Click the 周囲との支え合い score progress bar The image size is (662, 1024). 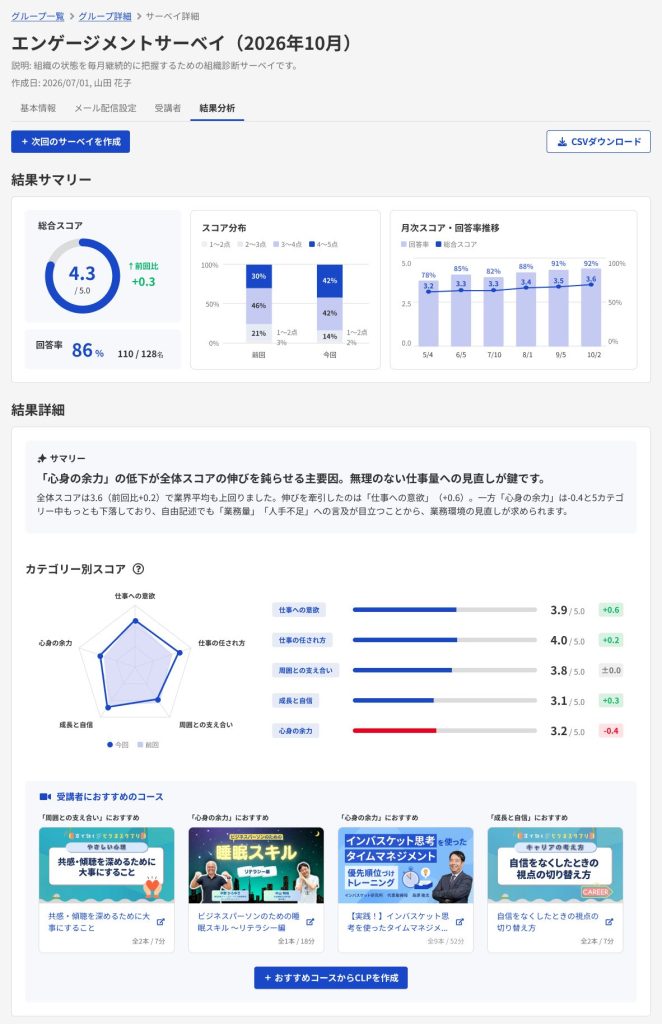445,670
